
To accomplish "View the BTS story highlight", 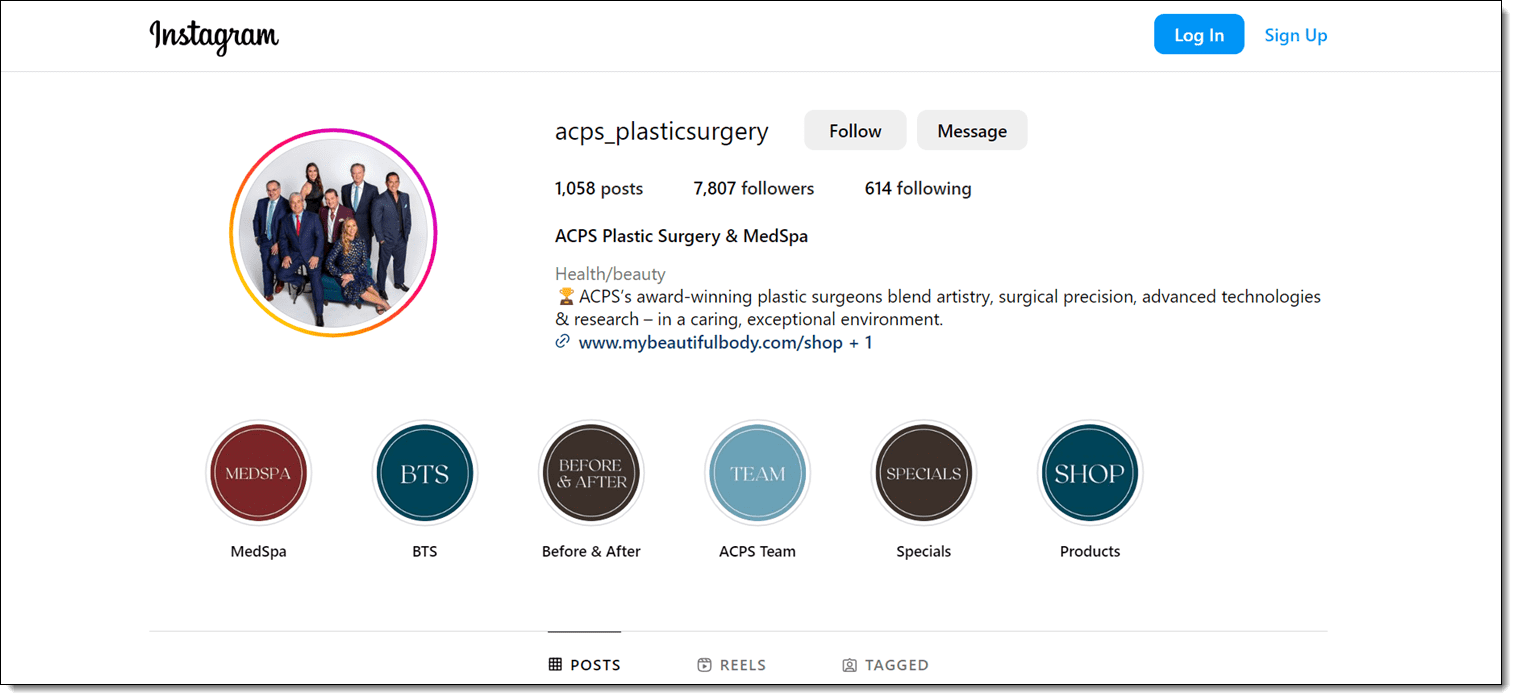I will click(424, 472).
